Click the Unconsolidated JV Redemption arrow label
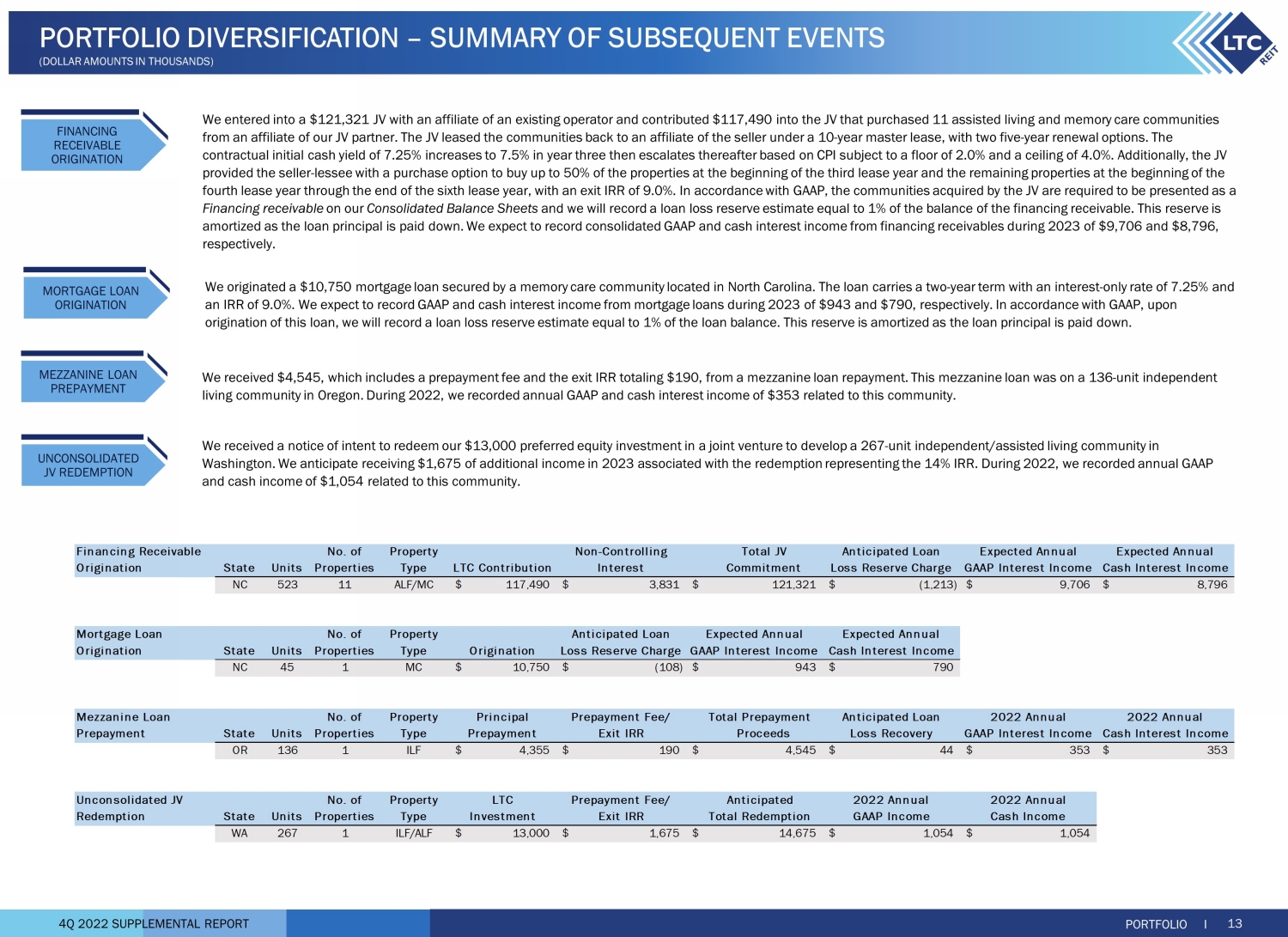This screenshot has height=937, width=1288. coord(88,465)
